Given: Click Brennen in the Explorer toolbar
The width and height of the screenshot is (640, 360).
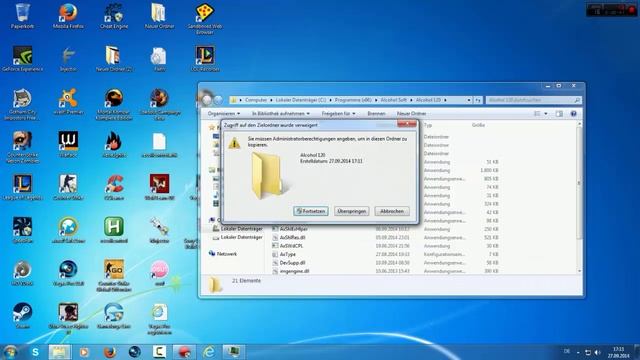Looking at the screenshot, I should tap(376, 113).
